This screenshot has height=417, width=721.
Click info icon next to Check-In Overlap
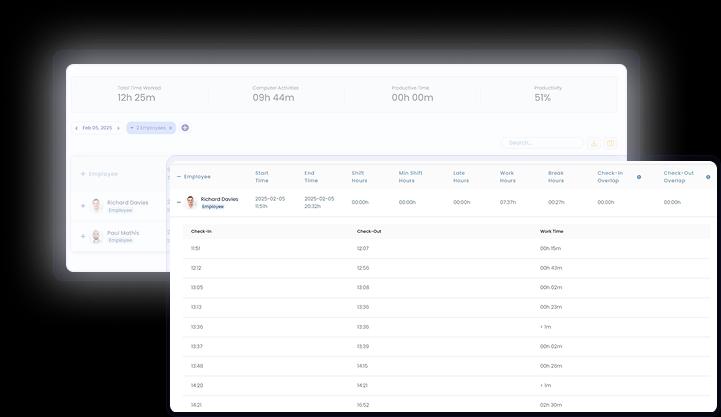[x=639, y=176]
